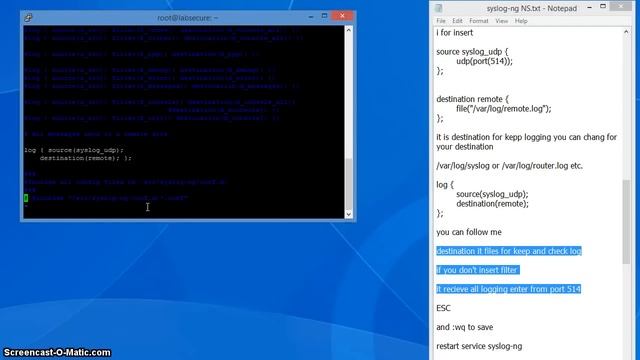Click 'destination(remote);' line in Notepad
Screen dimensions: 640x360
492,204
